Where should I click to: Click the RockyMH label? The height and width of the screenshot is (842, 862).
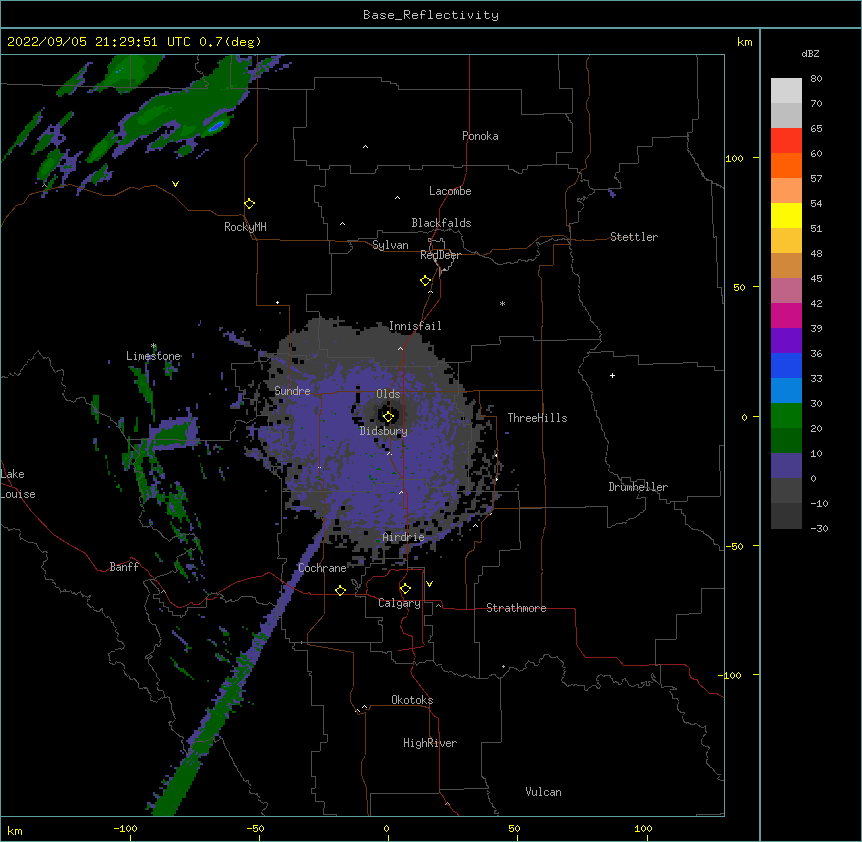coord(245,227)
